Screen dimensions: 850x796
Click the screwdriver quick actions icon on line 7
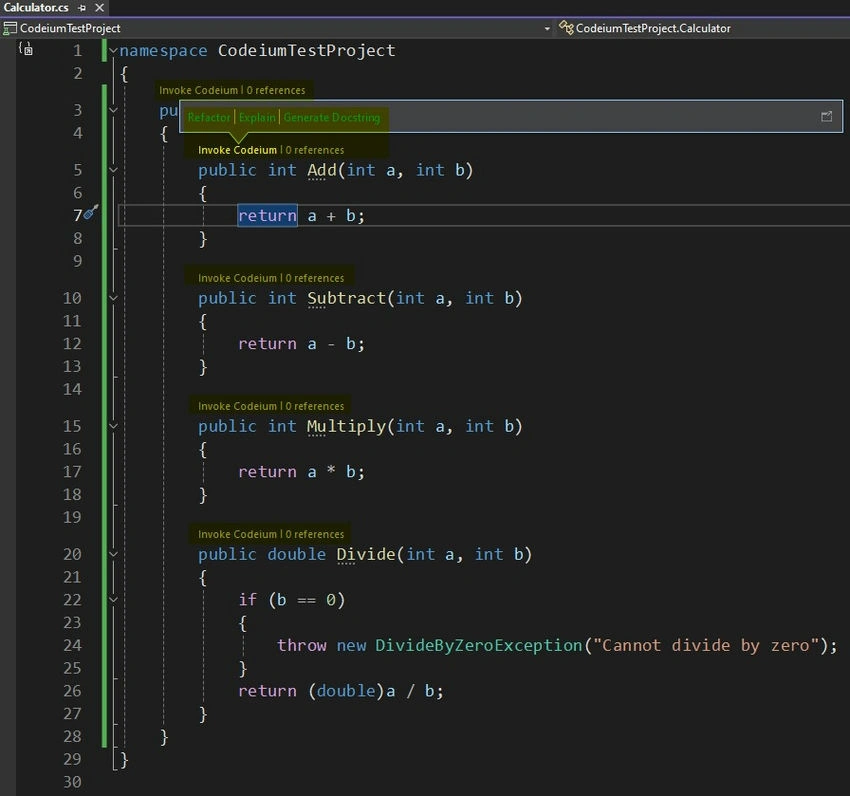pyautogui.click(x=91, y=211)
